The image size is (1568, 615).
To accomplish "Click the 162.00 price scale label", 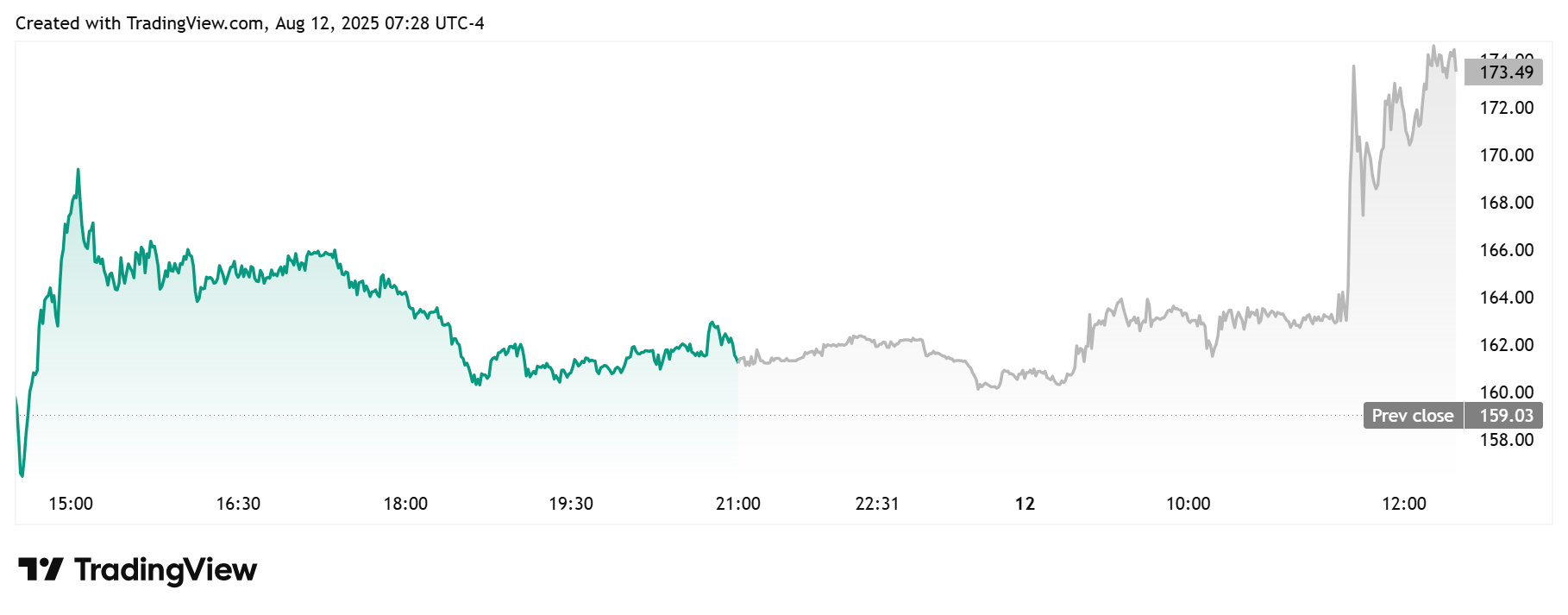I will point(1506,345).
